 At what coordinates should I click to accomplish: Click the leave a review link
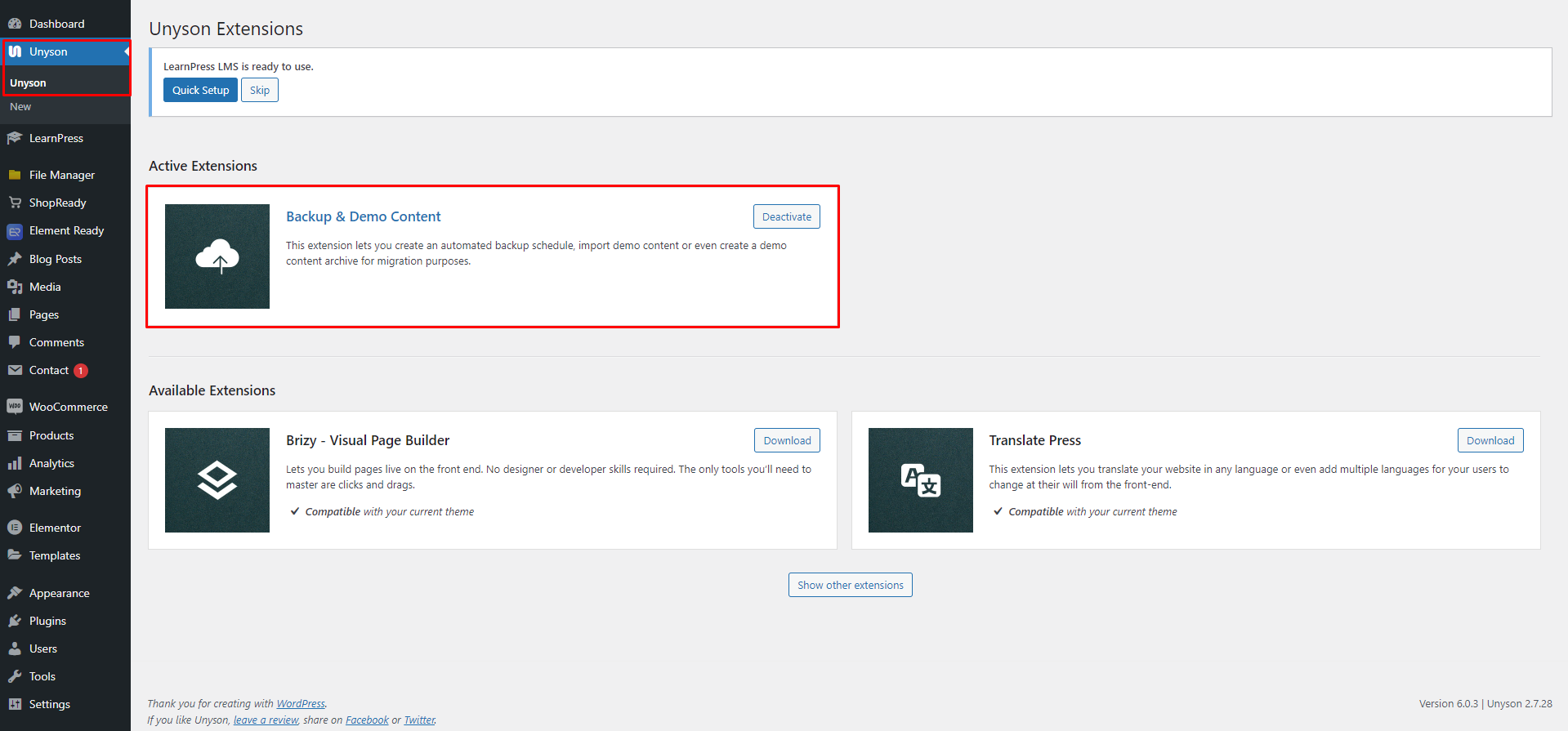266,720
